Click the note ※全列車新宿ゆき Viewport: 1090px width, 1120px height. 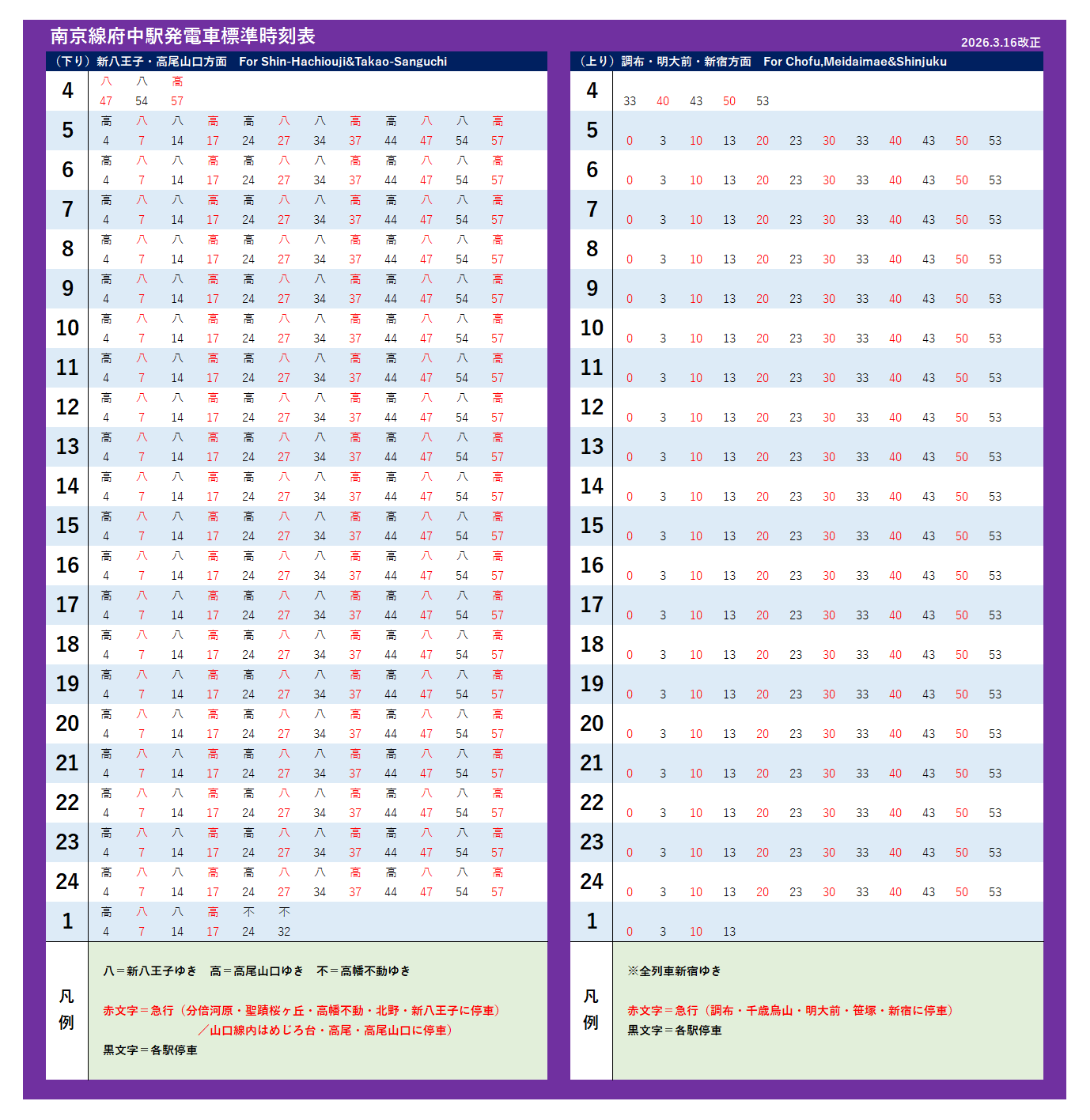(x=674, y=971)
